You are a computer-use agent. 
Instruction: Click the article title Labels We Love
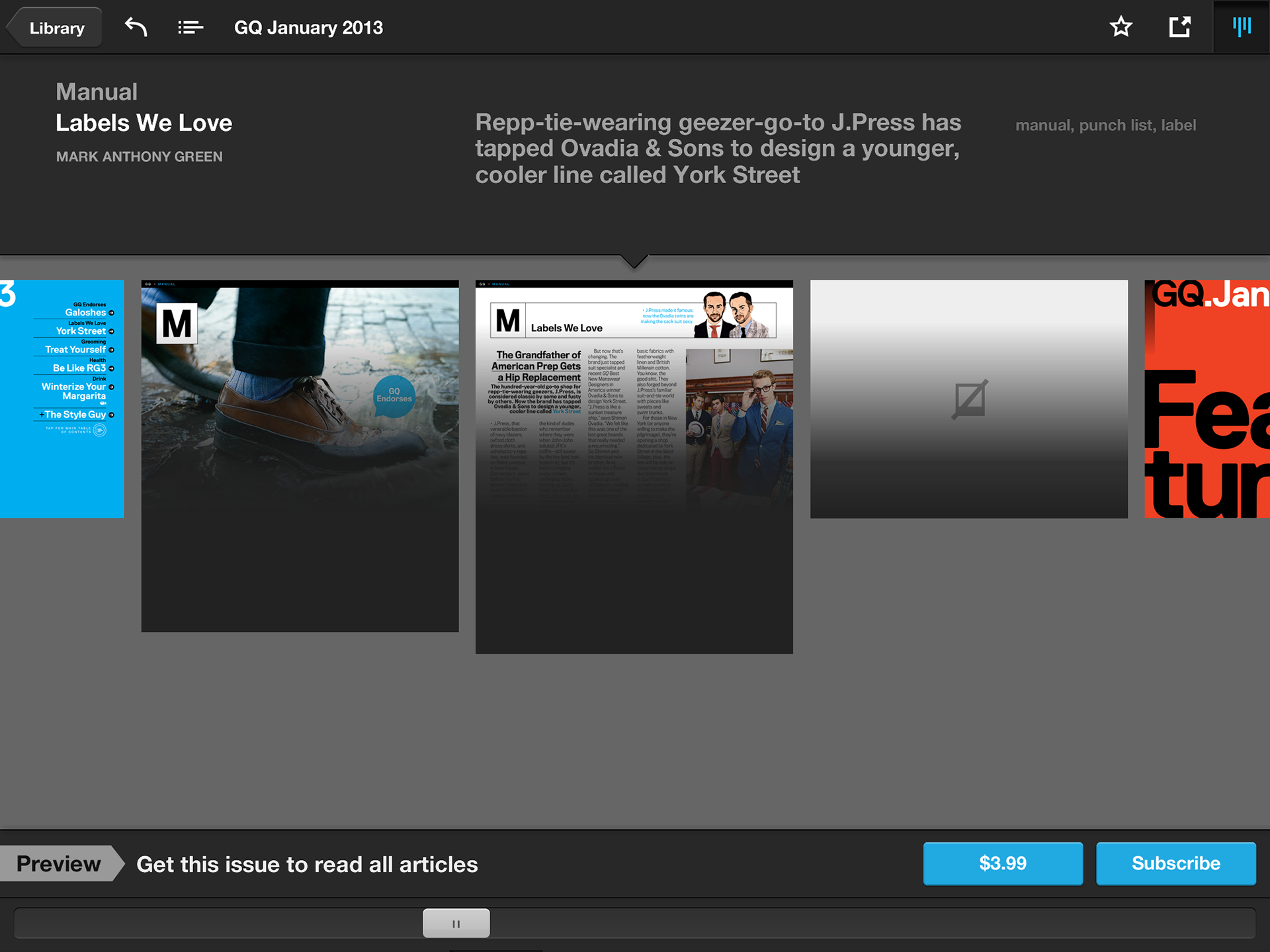144,123
